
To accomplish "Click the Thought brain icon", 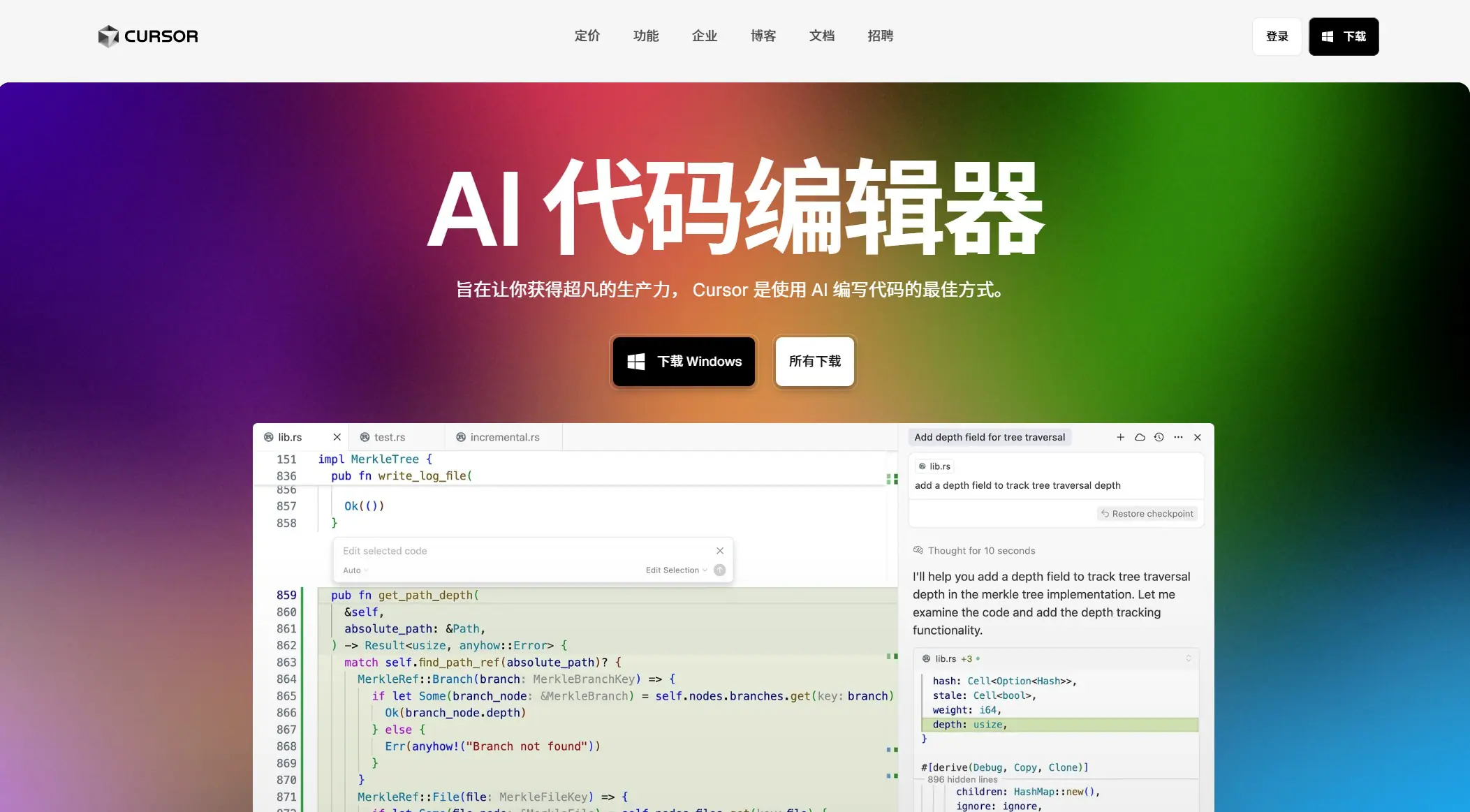I will click(918, 551).
